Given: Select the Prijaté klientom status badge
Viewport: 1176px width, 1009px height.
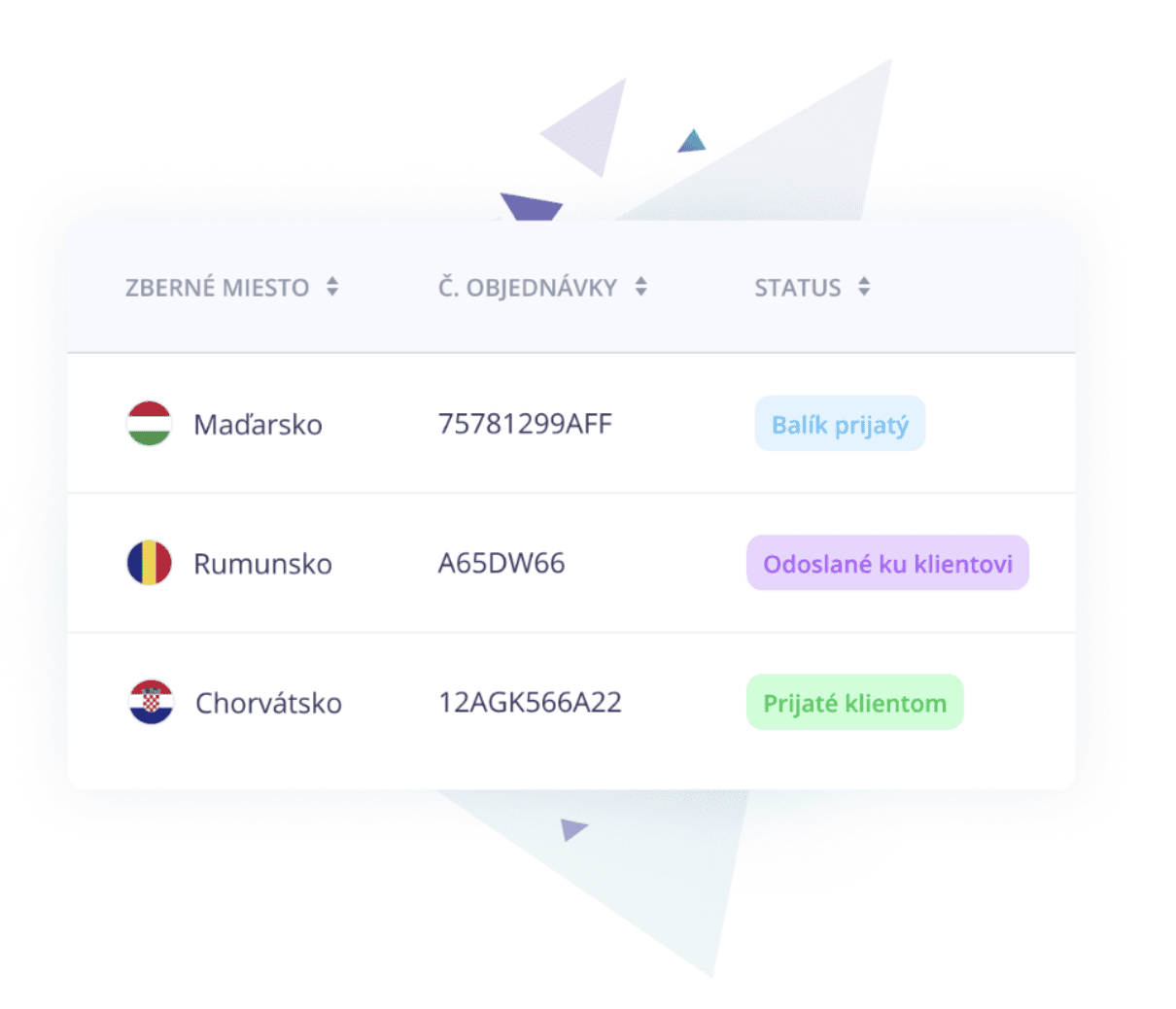Looking at the screenshot, I should pos(854,702).
